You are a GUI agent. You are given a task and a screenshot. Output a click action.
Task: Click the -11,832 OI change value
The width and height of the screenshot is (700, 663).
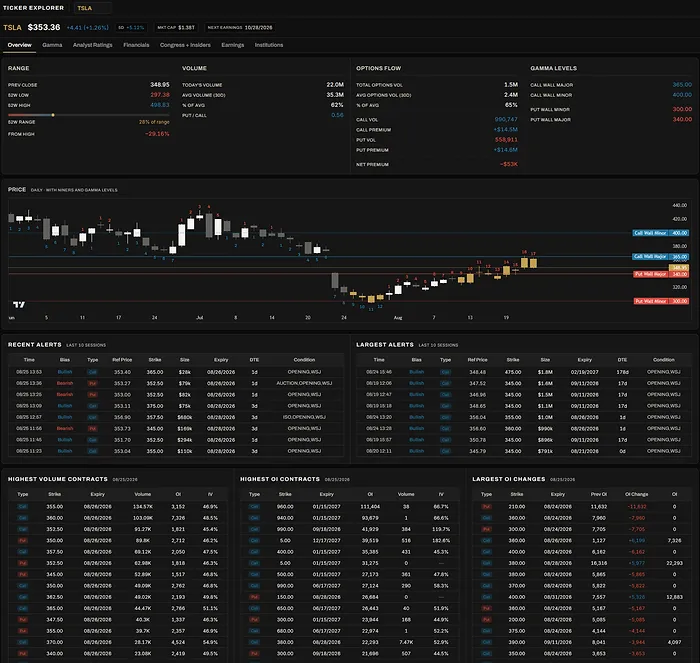637,507
